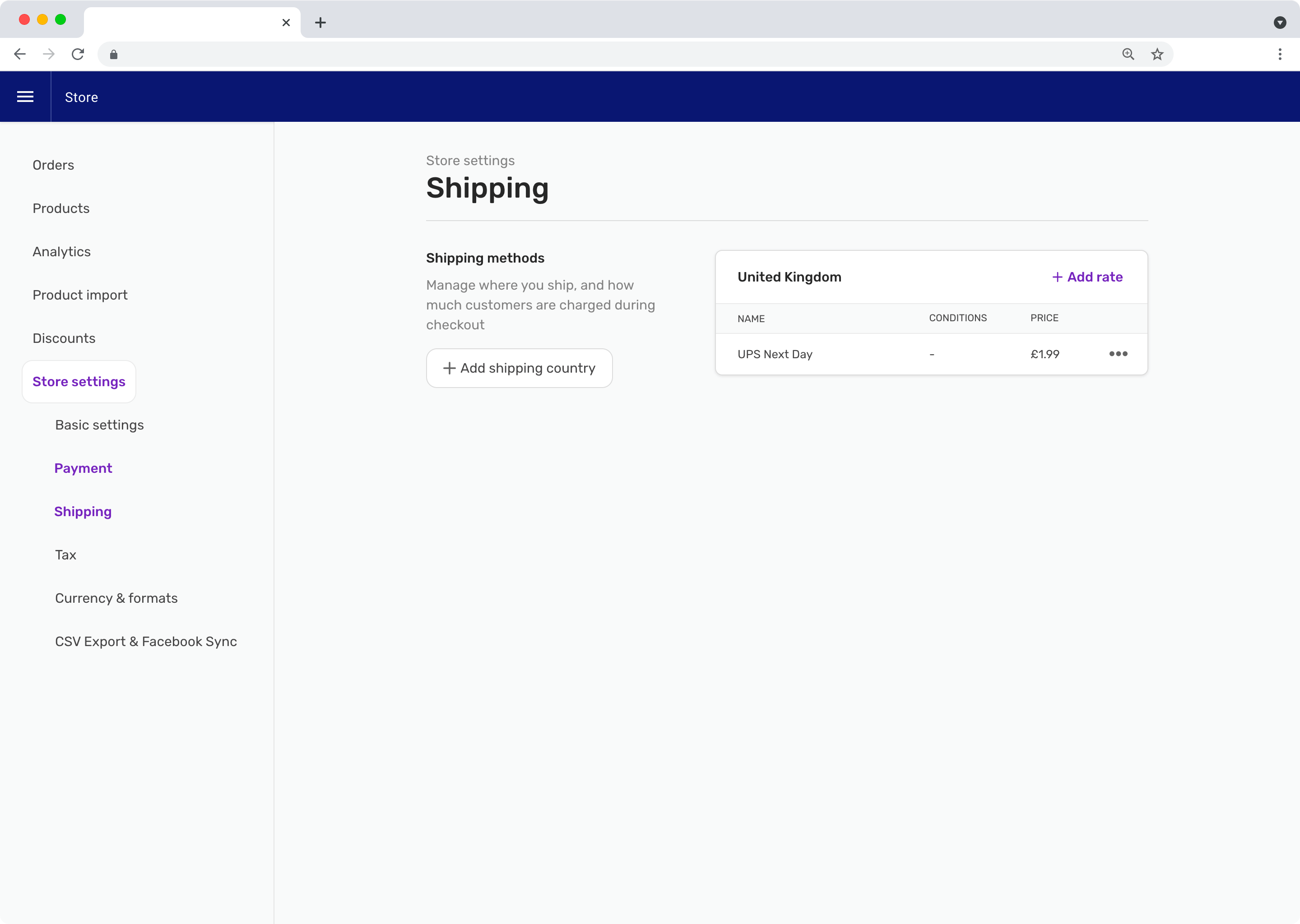Open the forward navigation history
This screenshot has height=924, width=1300.
pos(49,54)
